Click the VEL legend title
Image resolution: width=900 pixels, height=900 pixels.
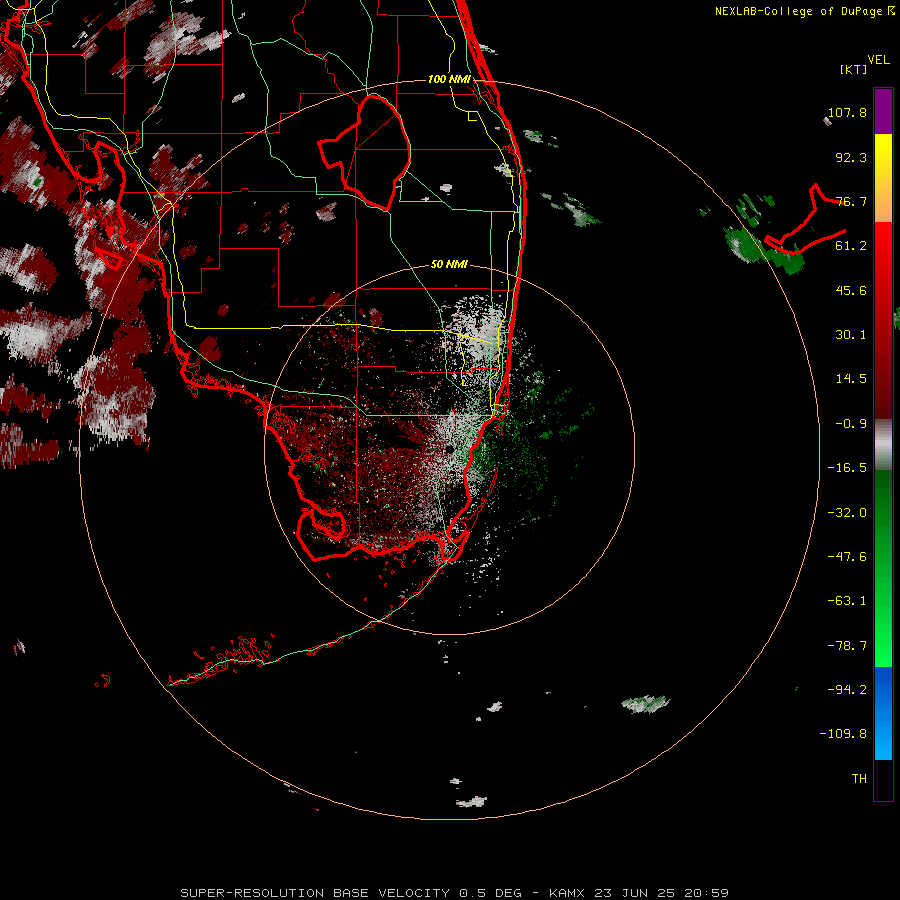878,59
